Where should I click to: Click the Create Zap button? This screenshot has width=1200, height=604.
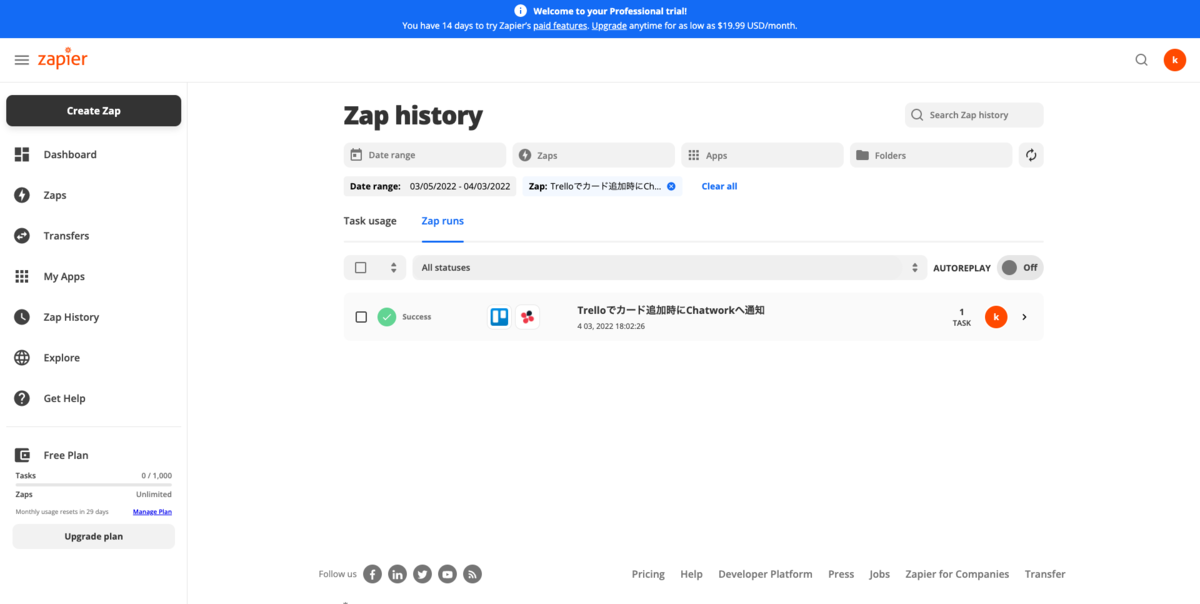click(93, 110)
